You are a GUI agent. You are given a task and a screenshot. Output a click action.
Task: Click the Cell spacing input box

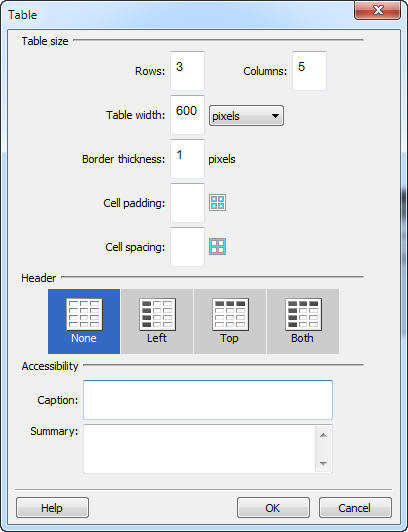[188, 247]
